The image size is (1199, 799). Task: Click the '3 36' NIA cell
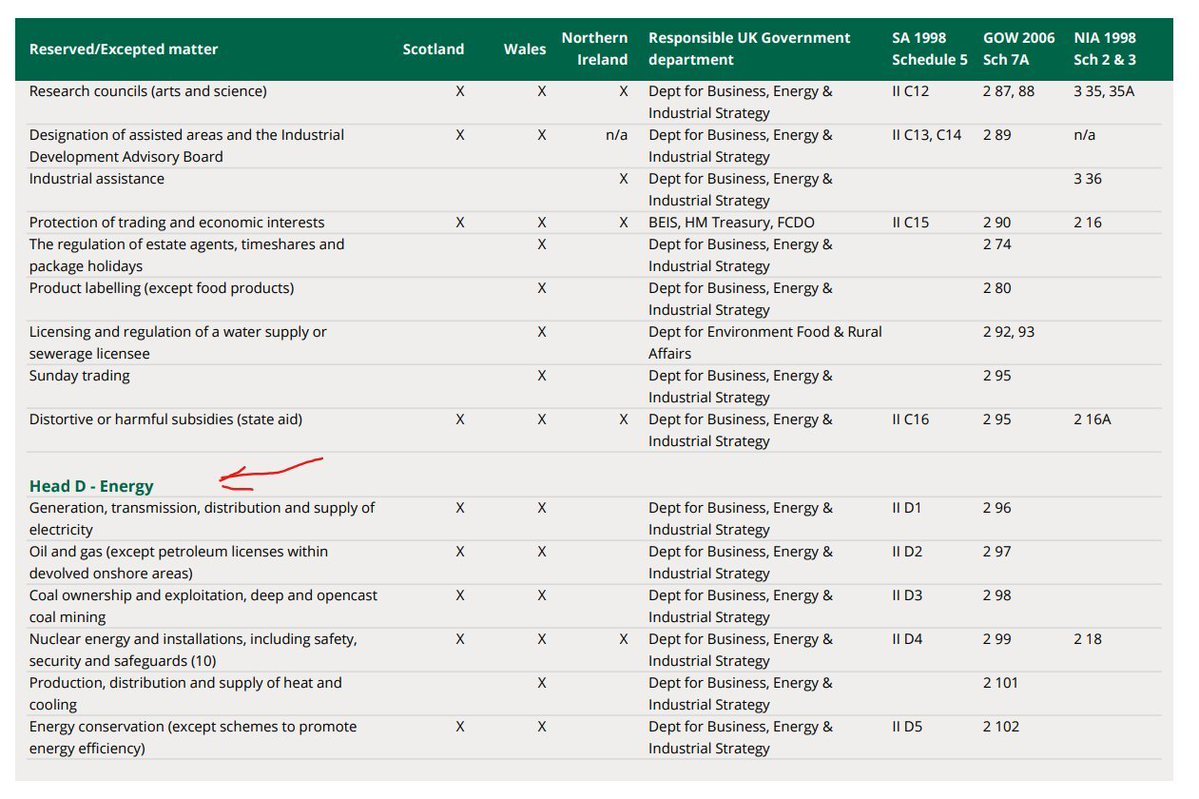pos(1087,179)
